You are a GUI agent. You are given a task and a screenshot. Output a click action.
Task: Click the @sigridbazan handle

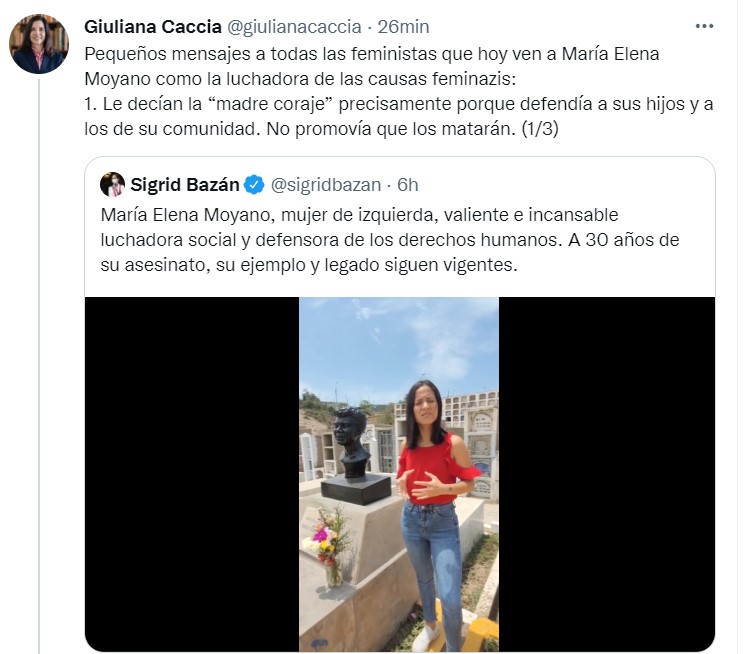point(326,185)
